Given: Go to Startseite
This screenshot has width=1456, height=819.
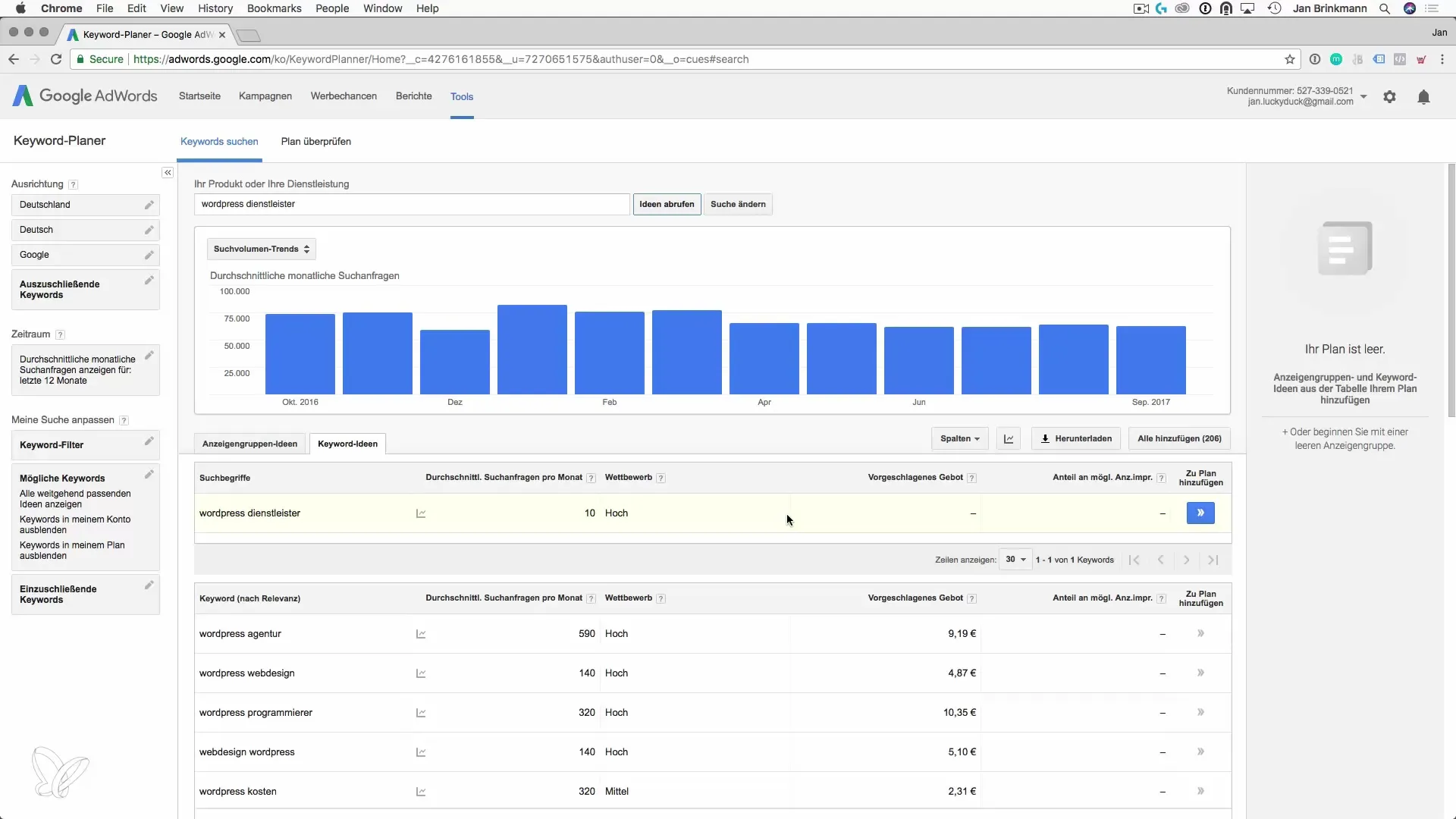Looking at the screenshot, I should coord(199,96).
